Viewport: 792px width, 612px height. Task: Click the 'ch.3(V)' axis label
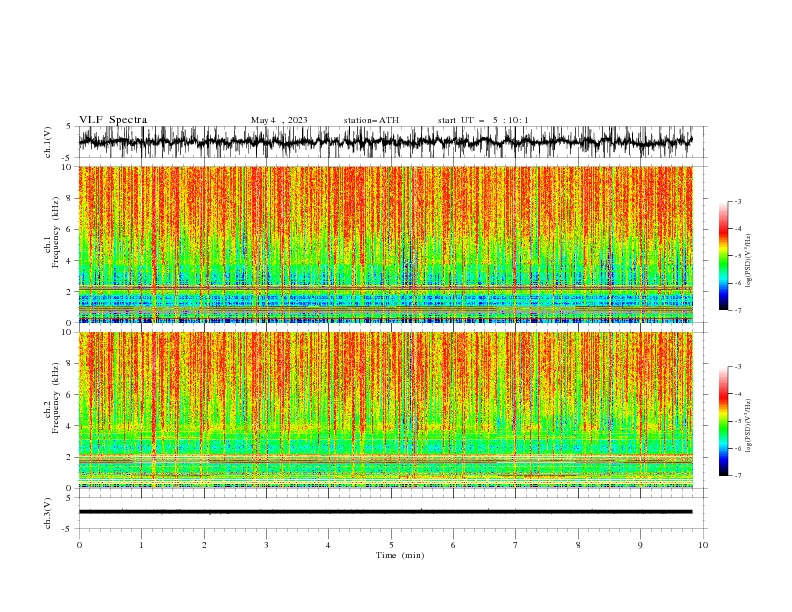[48, 513]
